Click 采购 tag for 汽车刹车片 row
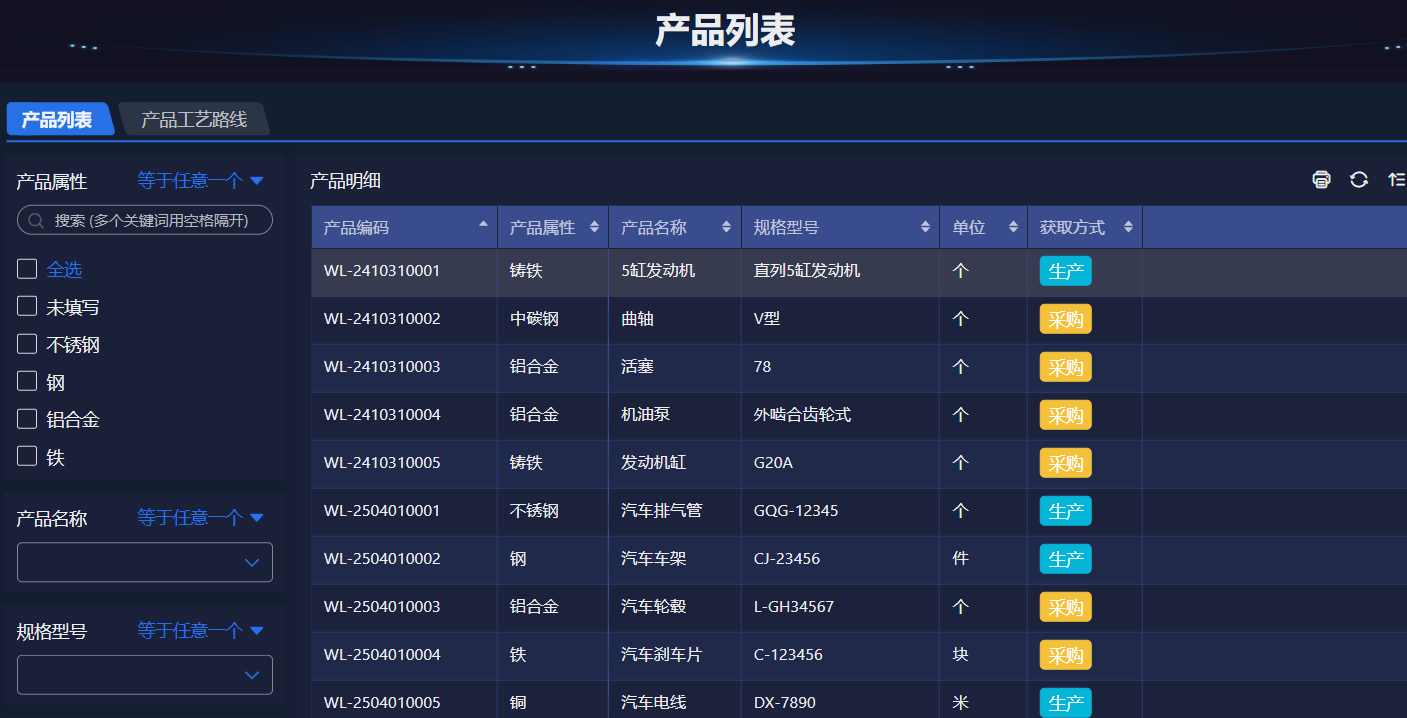The height and width of the screenshot is (718, 1407). pos(1065,655)
